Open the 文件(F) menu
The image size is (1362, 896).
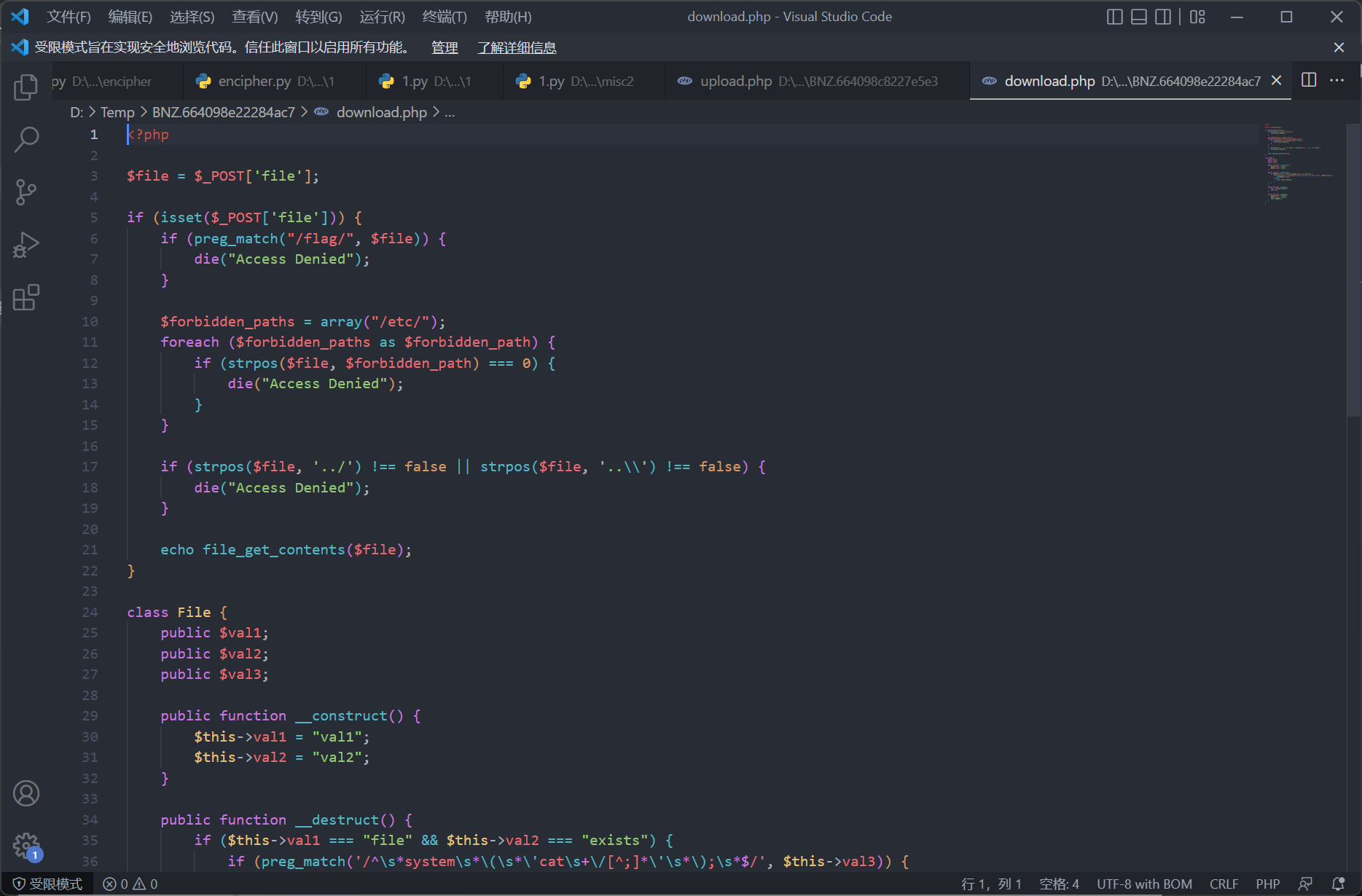69,17
